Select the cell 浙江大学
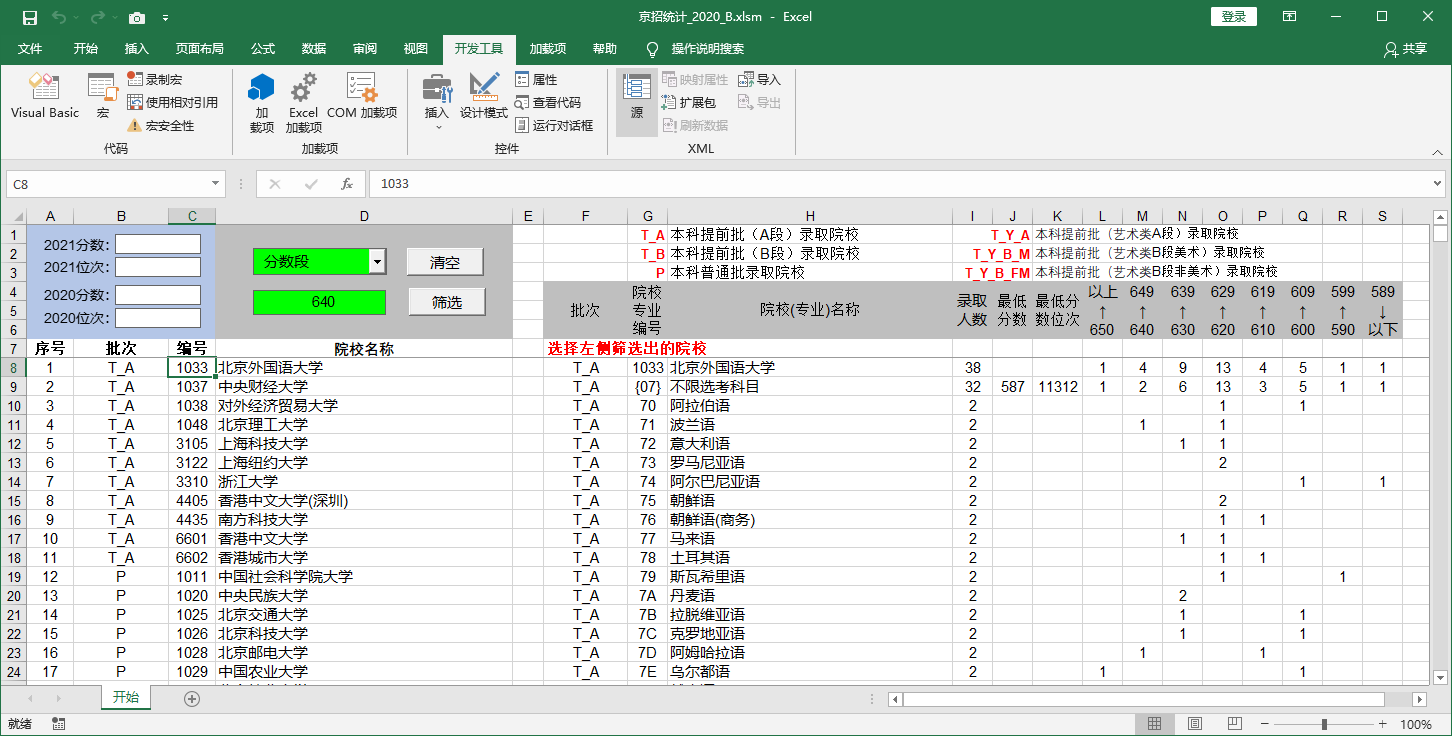 pyautogui.click(x=364, y=482)
